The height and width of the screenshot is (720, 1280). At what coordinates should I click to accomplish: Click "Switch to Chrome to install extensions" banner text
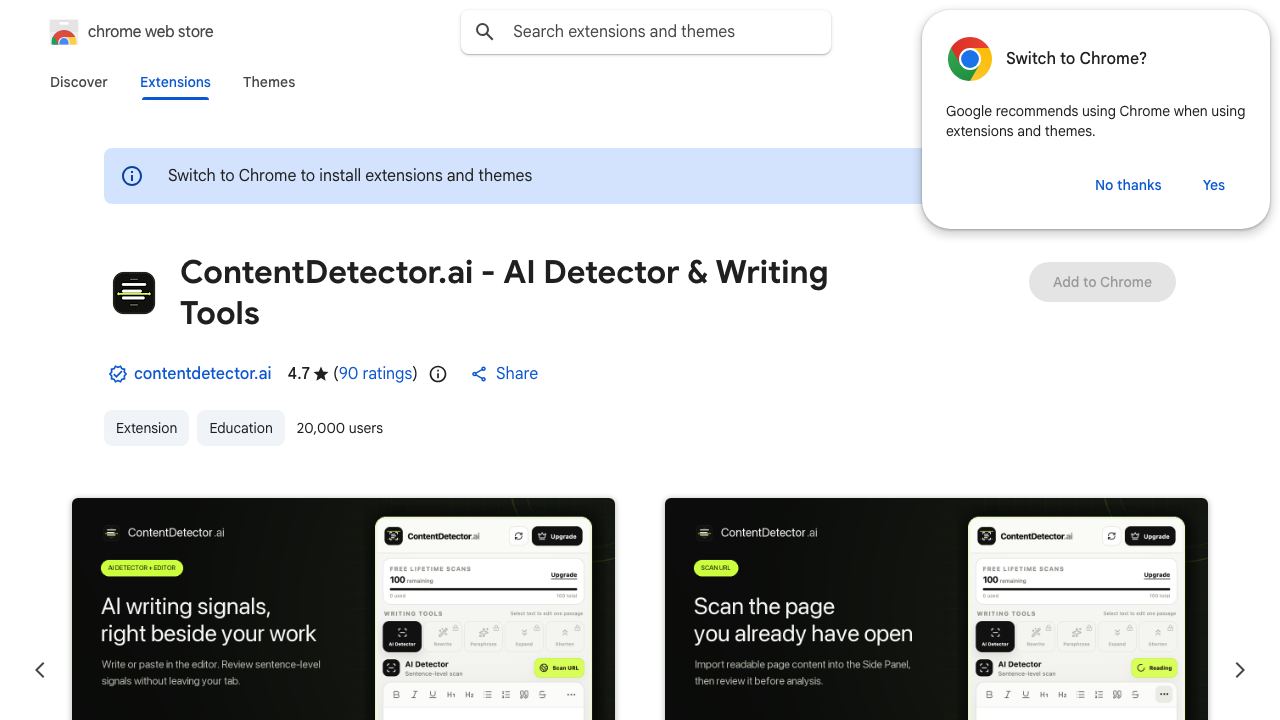click(x=350, y=176)
